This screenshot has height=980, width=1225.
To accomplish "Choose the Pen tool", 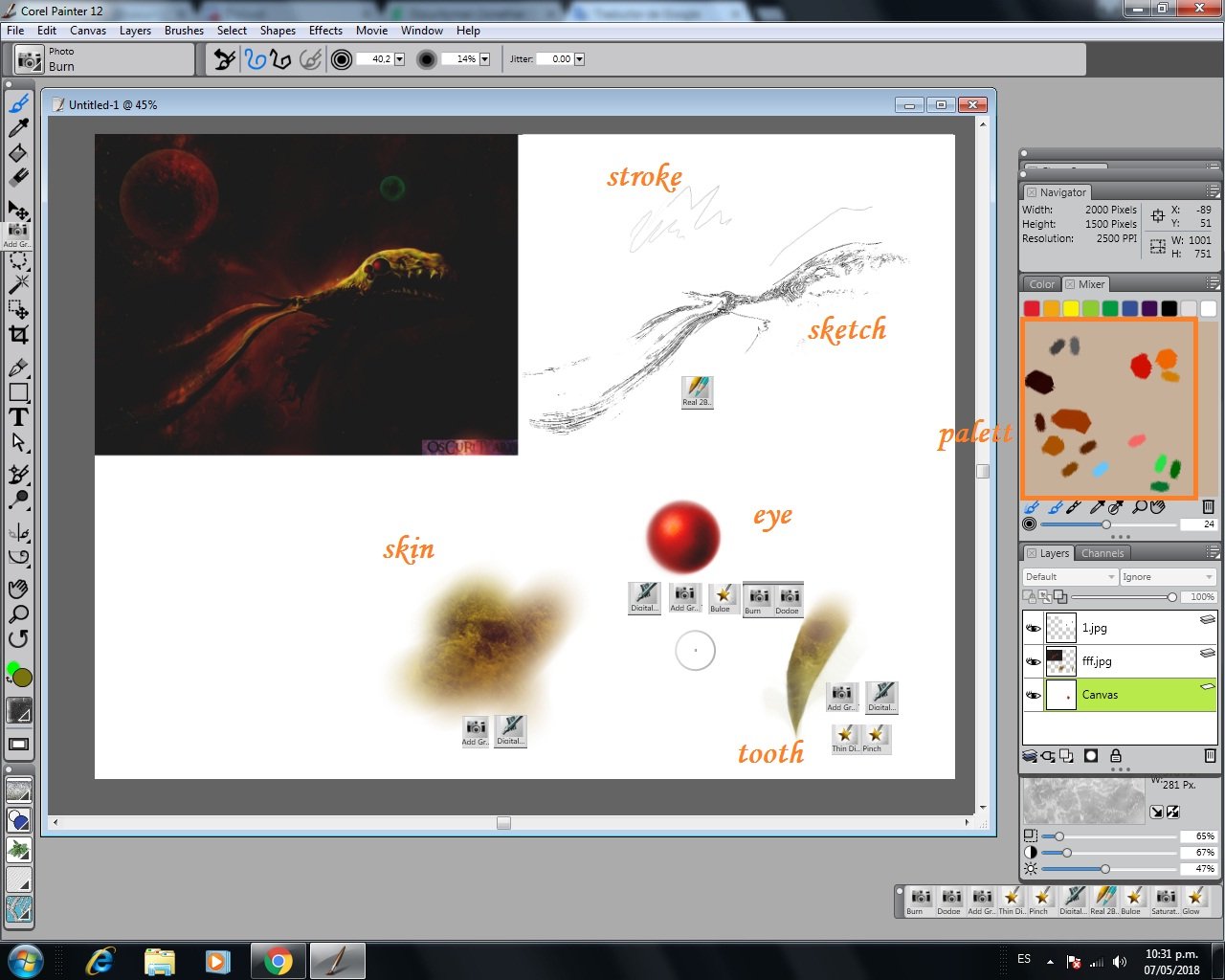I will [x=18, y=367].
